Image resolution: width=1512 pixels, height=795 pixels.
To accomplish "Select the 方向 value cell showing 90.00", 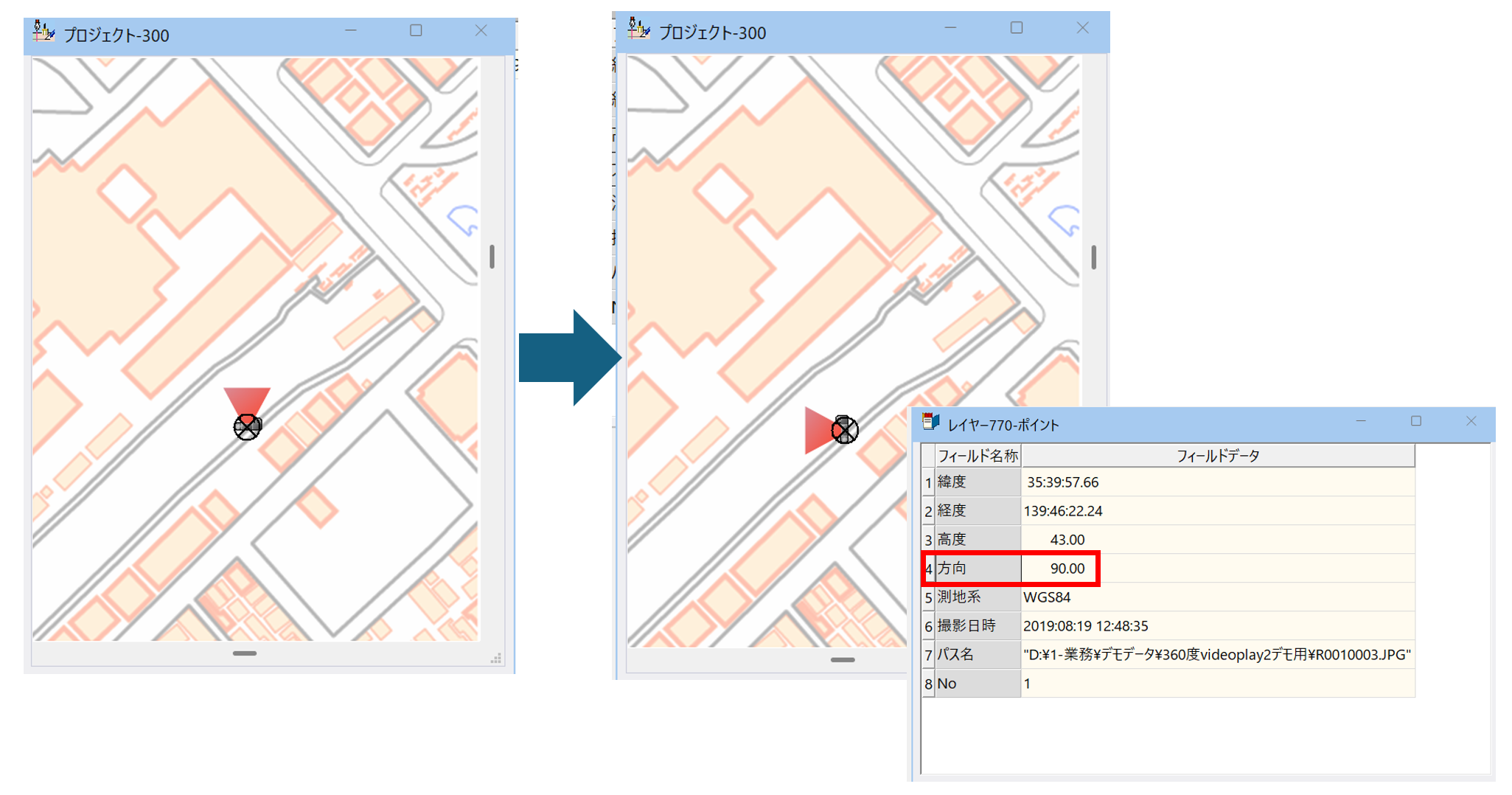I will pyautogui.click(x=1067, y=569).
